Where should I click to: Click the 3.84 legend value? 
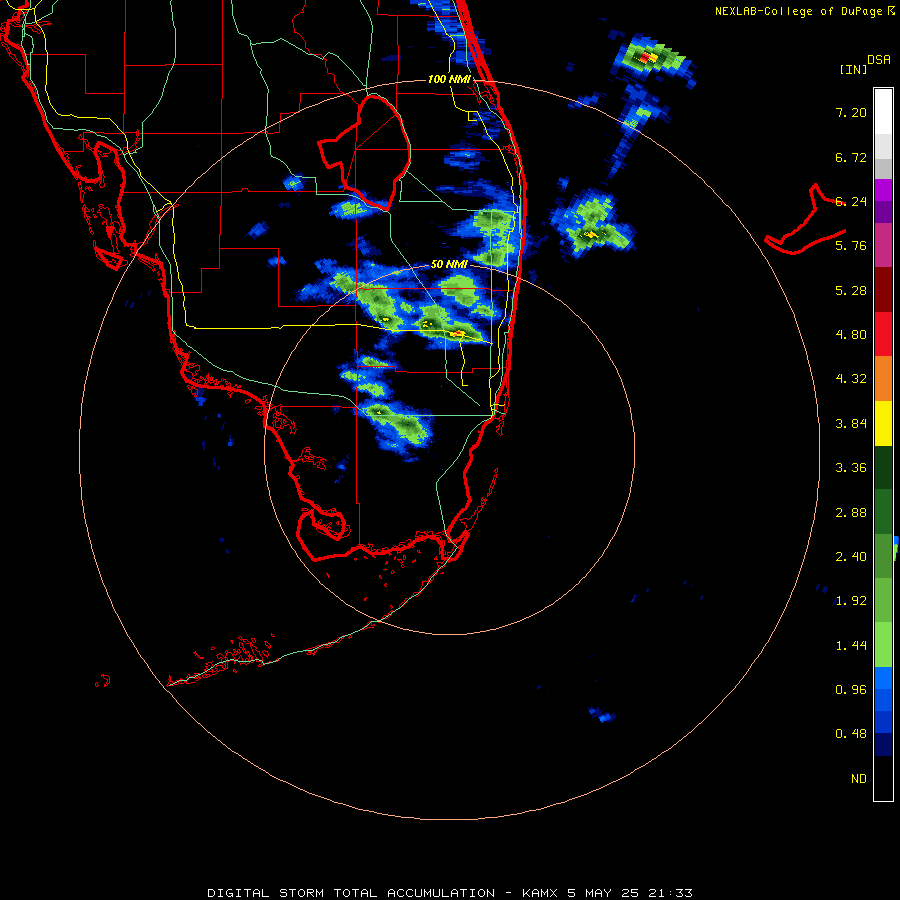tap(851, 424)
